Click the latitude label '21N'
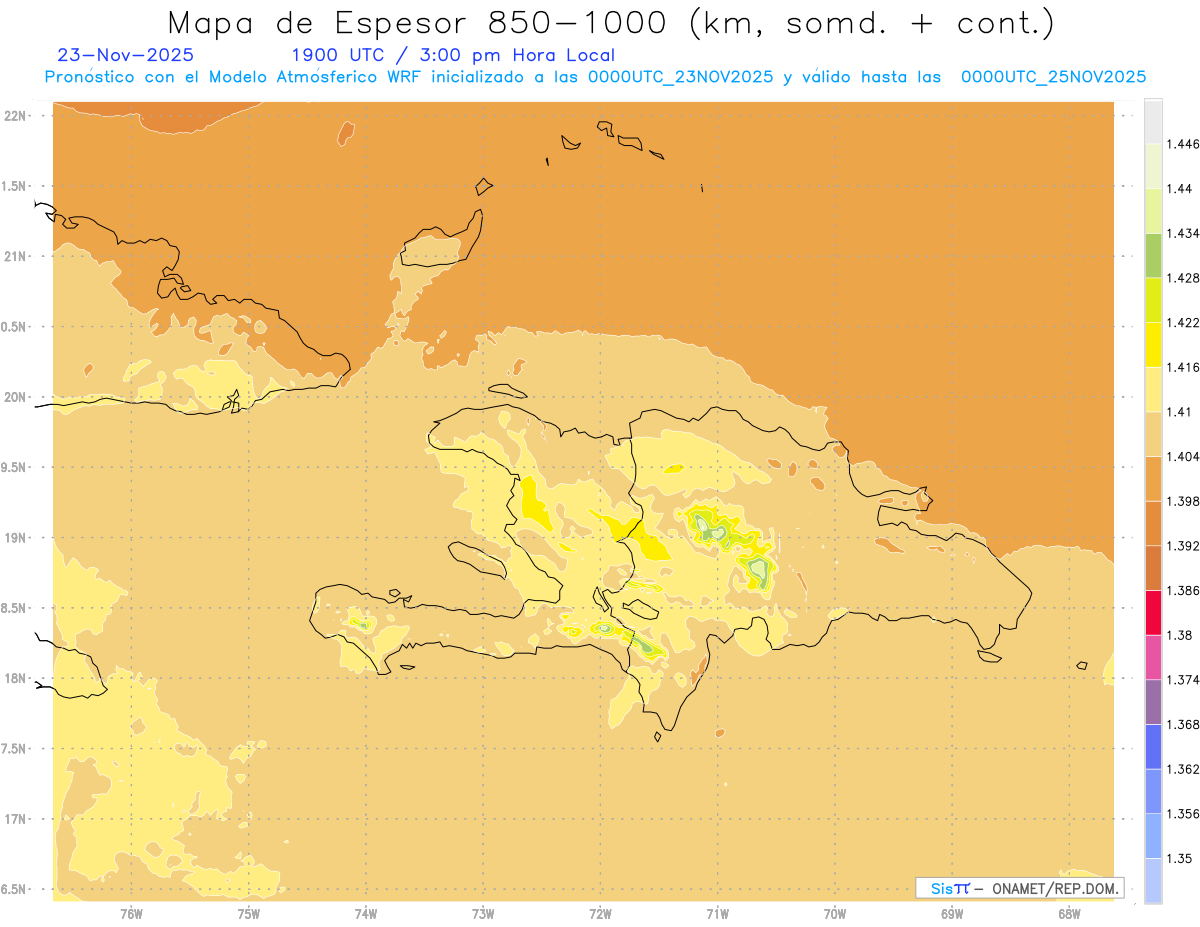 tap(15, 256)
